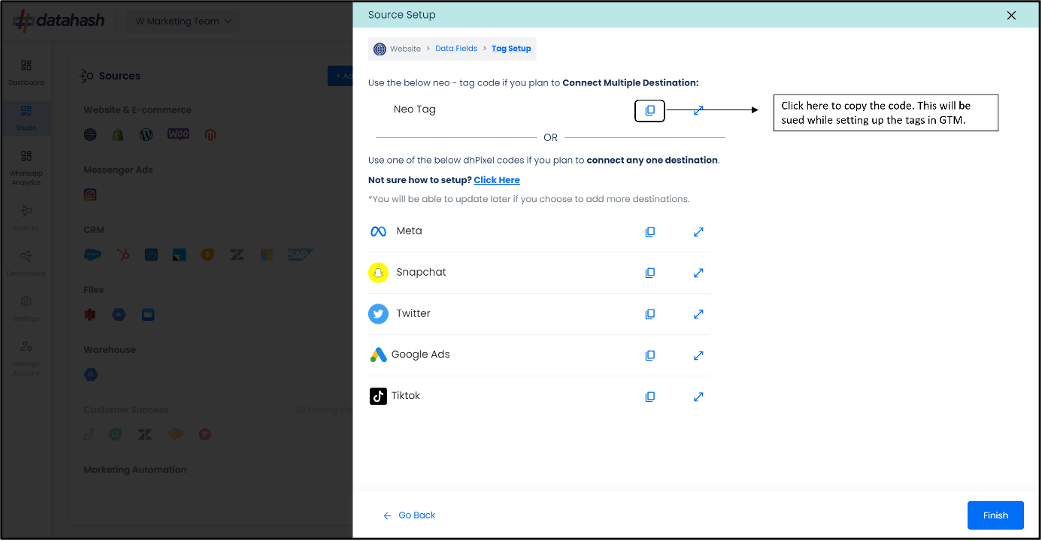The image size is (1041, 541).
Task: Select the Salesforce CRM icon
Action: (x=92, y=254)
